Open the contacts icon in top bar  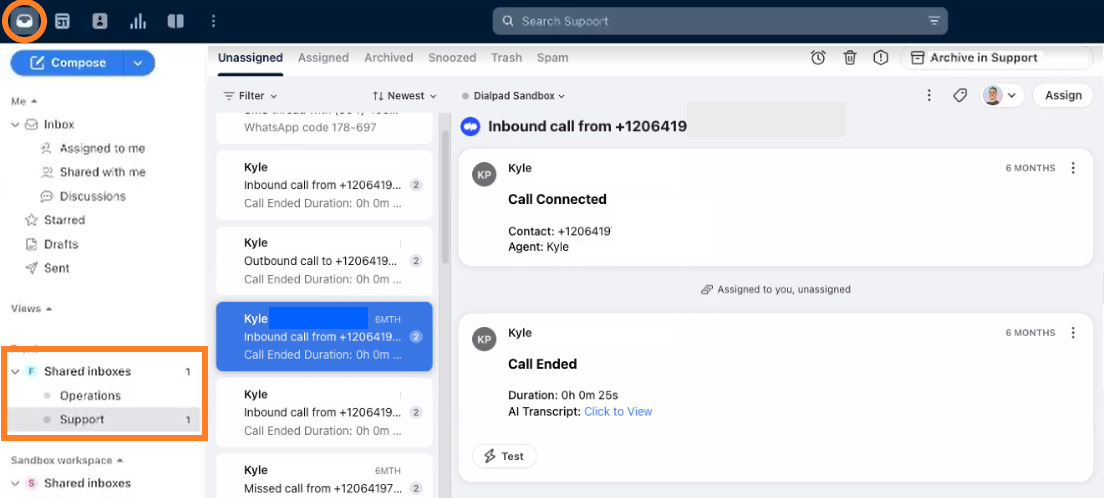(100, 21)
